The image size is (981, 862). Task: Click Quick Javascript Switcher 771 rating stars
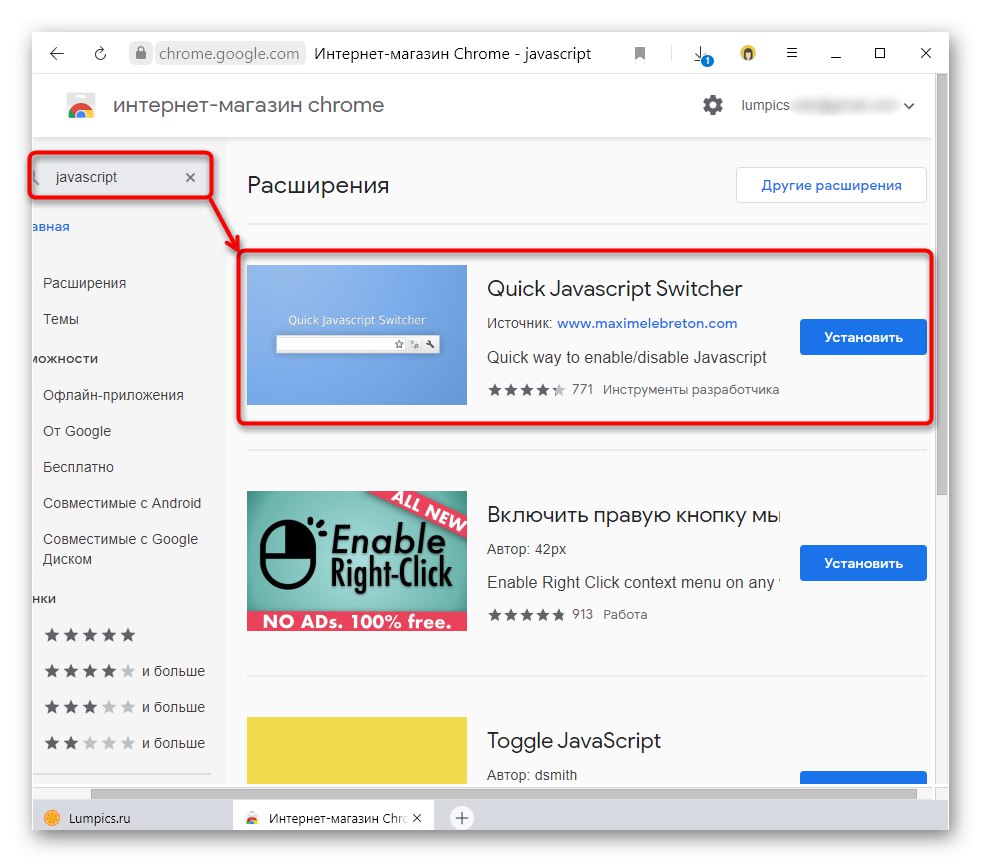click(x=526, y=390)
